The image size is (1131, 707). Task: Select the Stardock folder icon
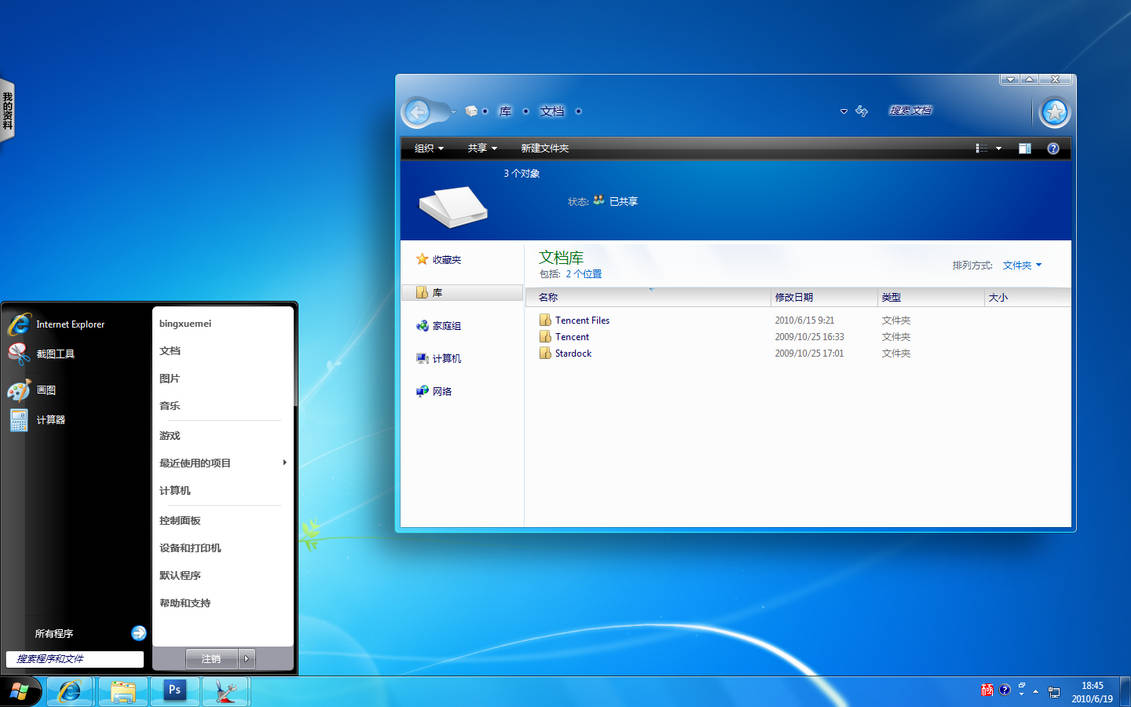[x=545, y=354]
